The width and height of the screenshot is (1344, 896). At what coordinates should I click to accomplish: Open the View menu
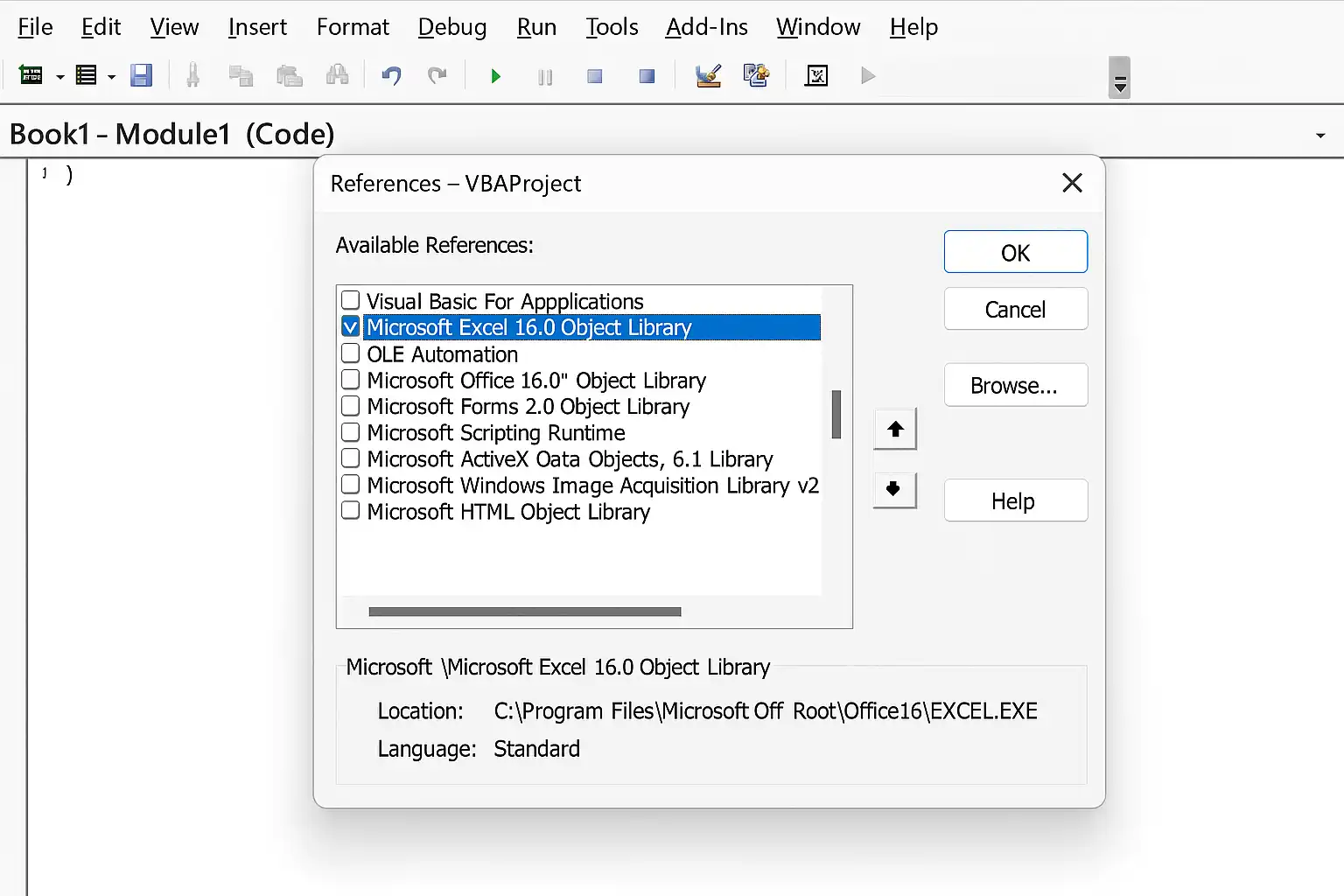174,27
